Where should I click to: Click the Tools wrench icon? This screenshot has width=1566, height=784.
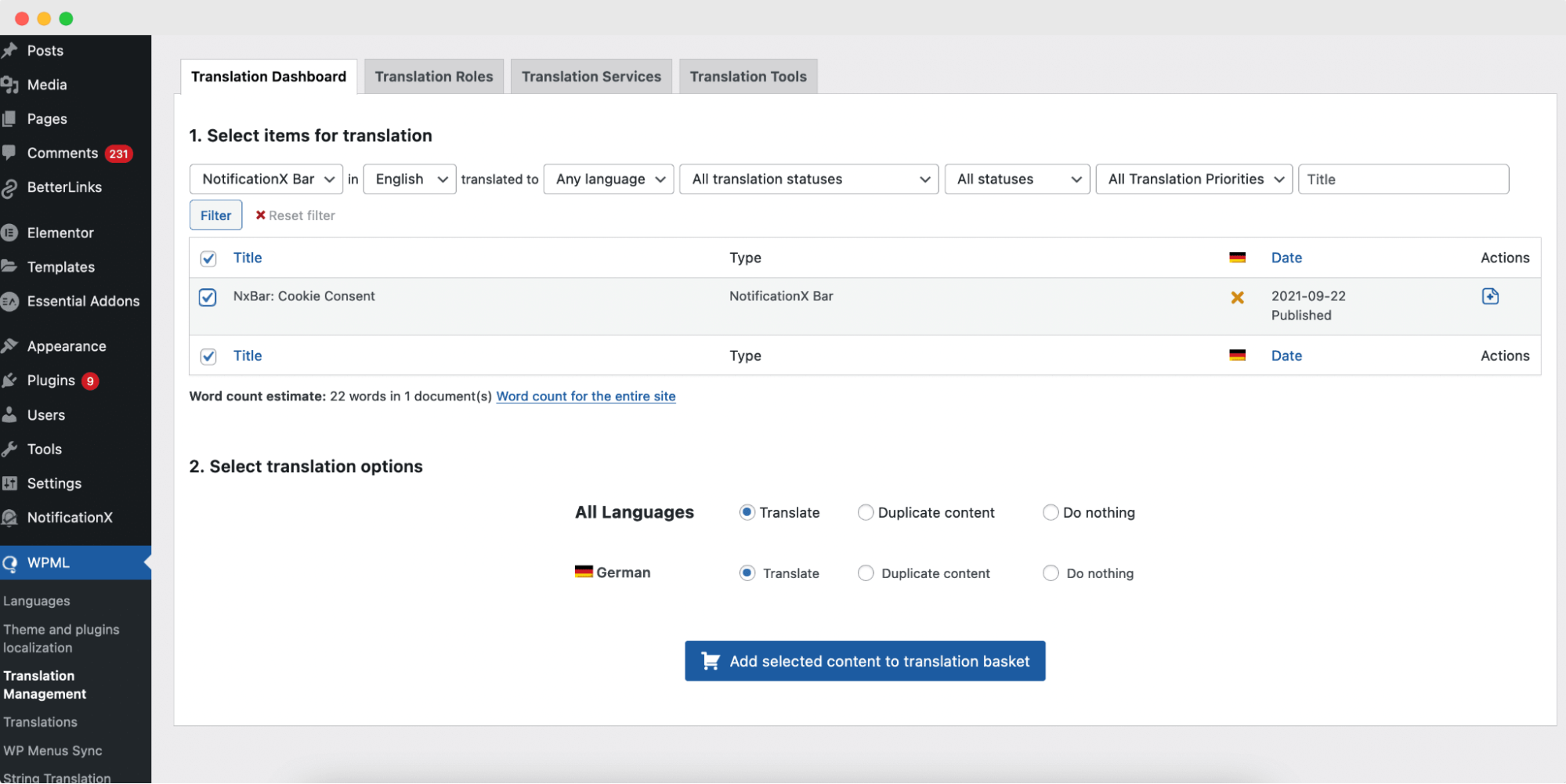(9, 449)
